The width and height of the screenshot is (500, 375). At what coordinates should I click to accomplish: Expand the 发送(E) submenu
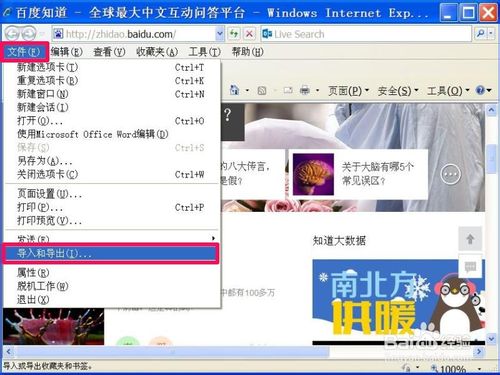pyautogui.click(x=112, y=238)
